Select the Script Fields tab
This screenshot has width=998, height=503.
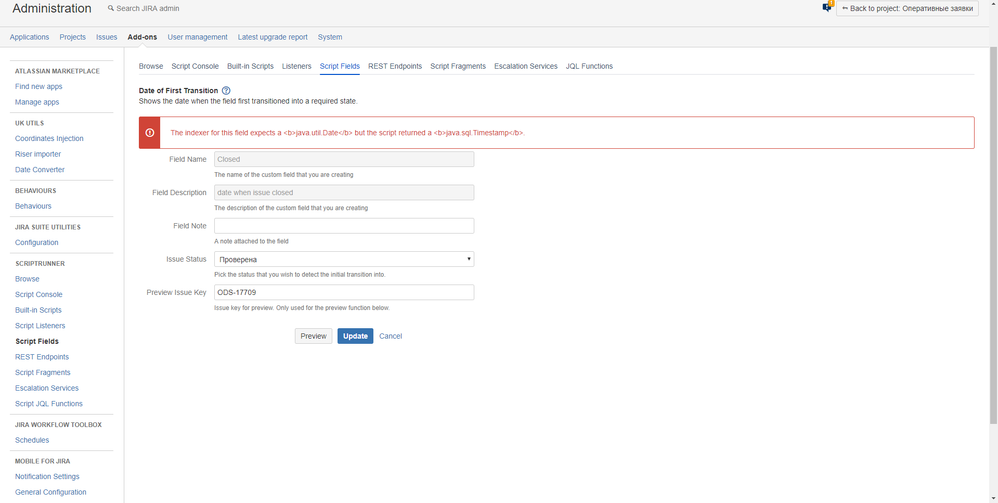point(340,66)
